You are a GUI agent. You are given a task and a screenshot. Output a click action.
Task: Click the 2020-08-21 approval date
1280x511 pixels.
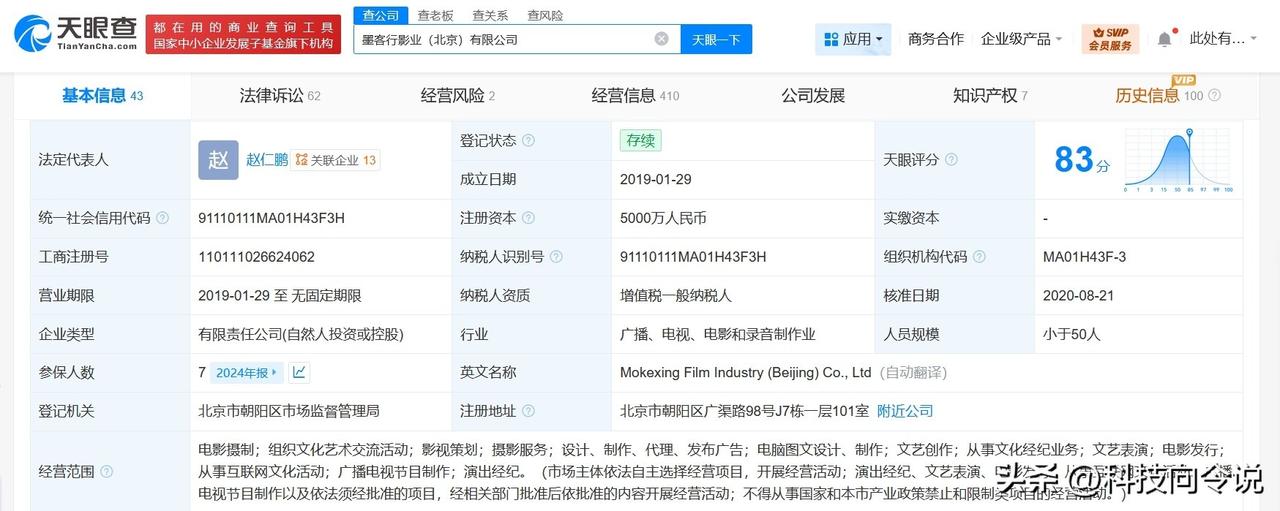(x=1078, y=295)
